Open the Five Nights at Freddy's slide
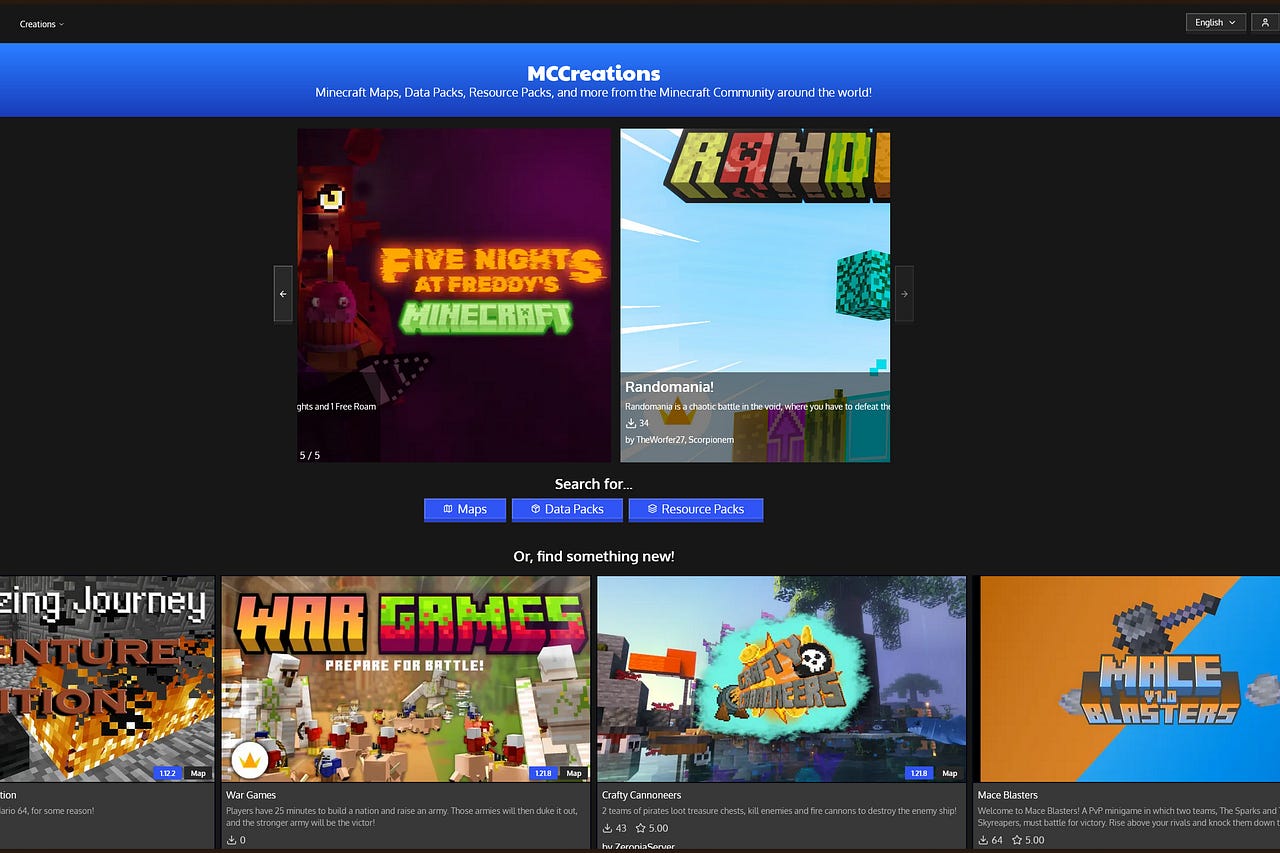 [x=454, y=295]
